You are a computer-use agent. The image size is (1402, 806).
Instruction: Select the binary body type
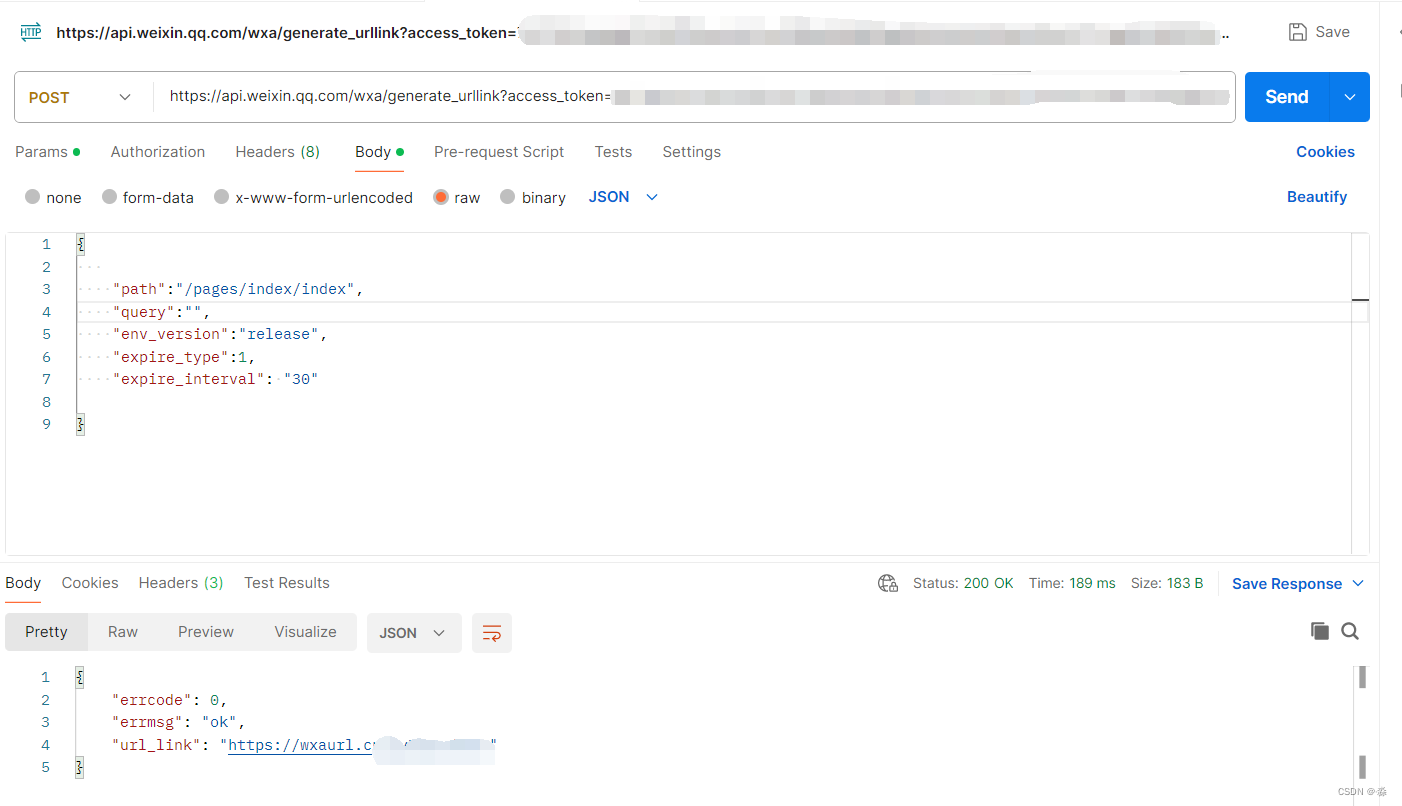tap(508, 197)
